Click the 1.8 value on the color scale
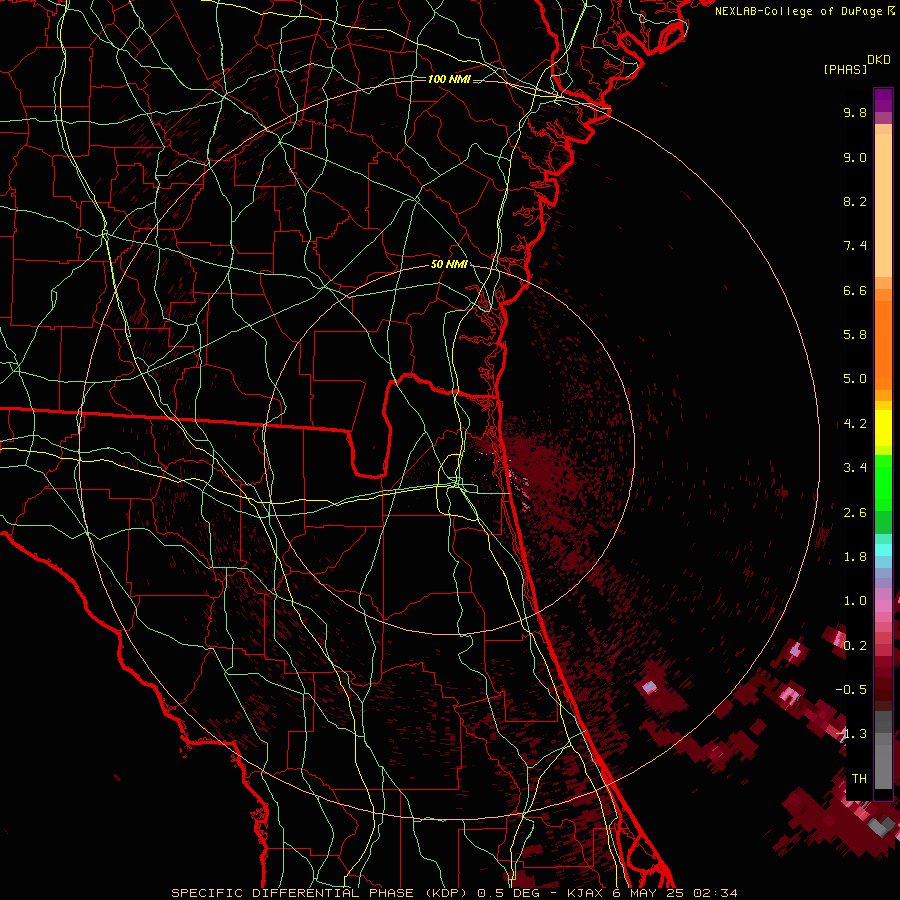This screenshot has height=900, width=900. [855, 557]
